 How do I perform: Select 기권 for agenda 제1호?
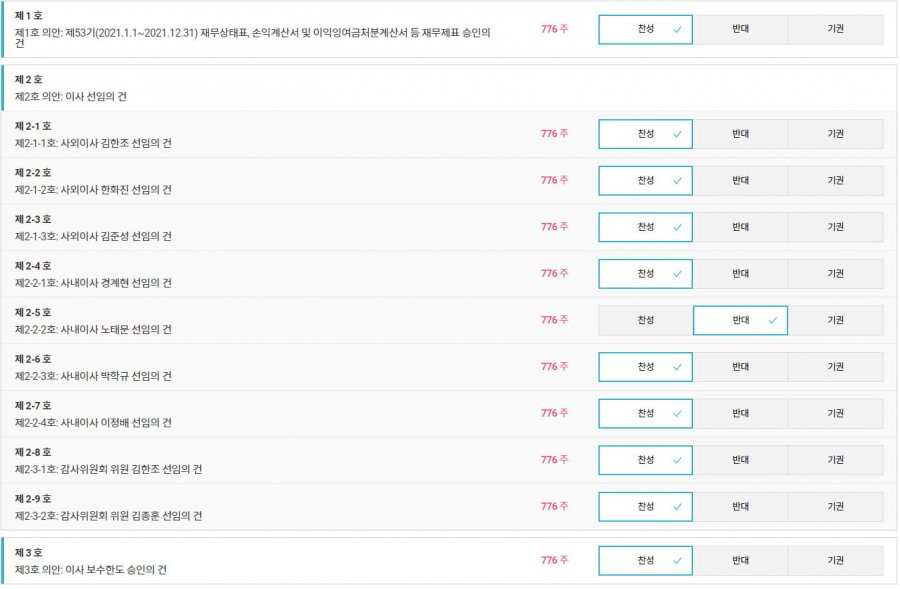tap(835, 29)
